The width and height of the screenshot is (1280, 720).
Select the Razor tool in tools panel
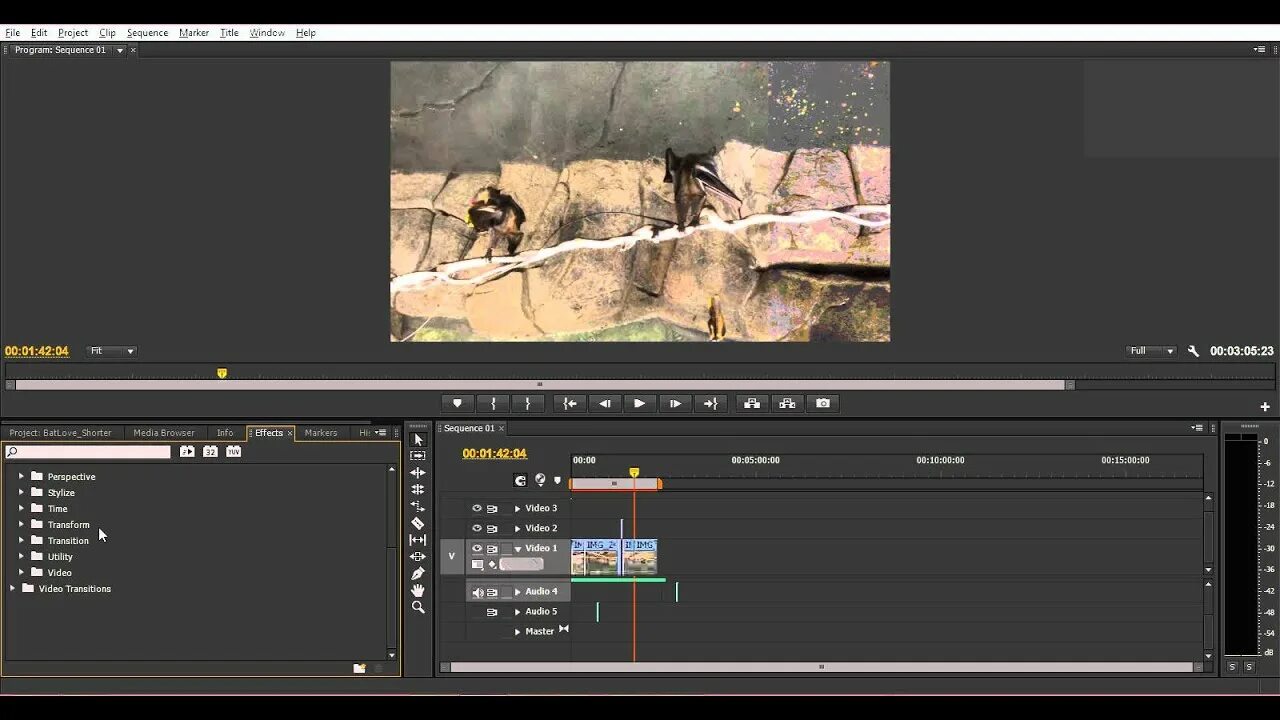[418, 523]
